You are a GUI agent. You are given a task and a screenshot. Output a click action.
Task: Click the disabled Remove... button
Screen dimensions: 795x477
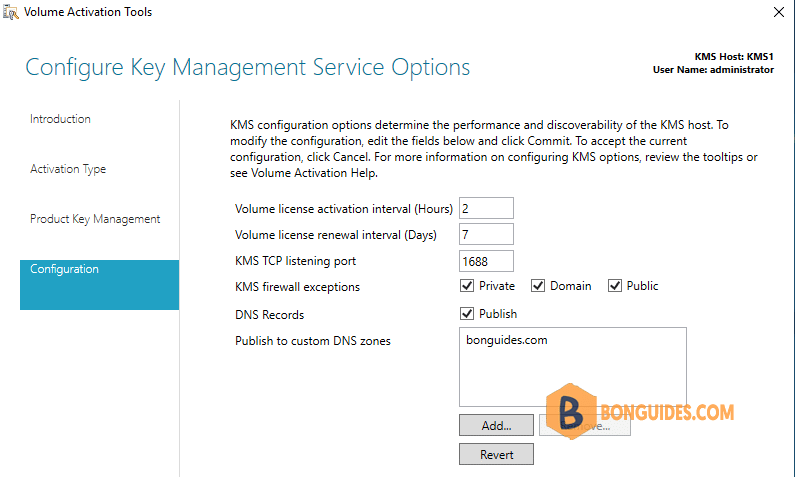coord(585,425)
